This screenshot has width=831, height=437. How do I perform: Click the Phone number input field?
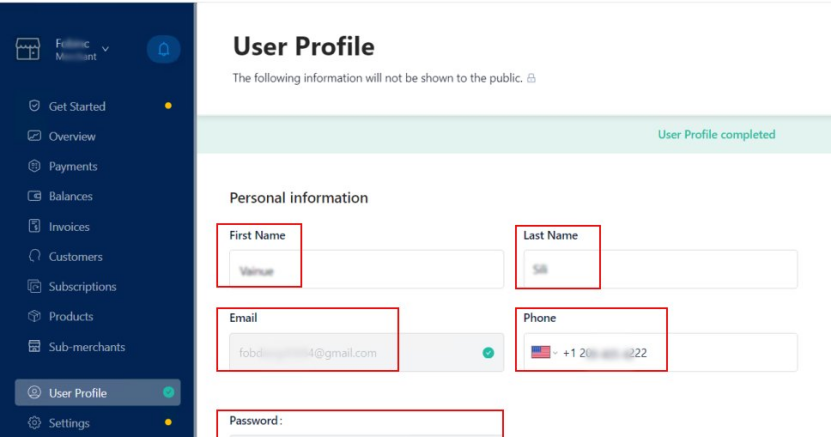coord(700,352)
